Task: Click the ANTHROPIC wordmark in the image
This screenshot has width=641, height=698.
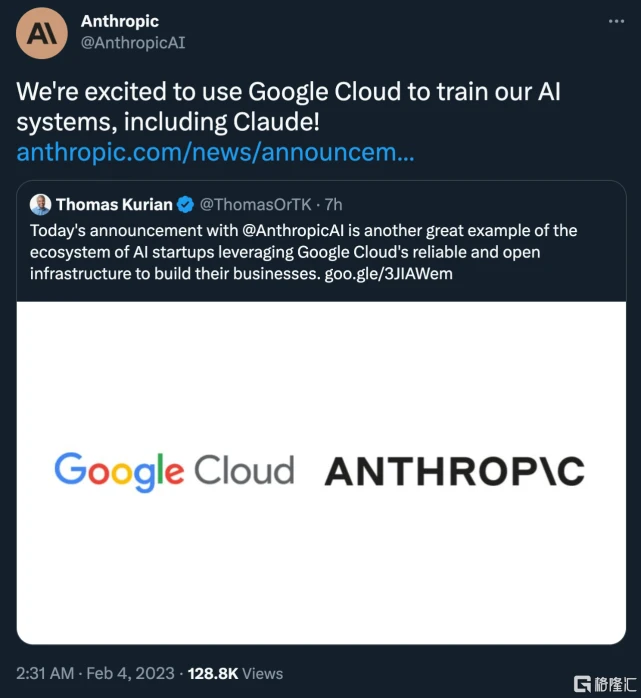Action: (455, 471)
